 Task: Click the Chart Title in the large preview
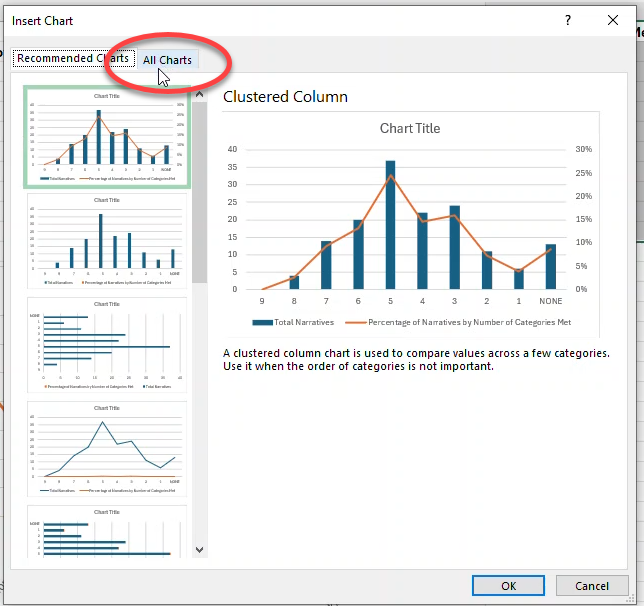point(410,128)
